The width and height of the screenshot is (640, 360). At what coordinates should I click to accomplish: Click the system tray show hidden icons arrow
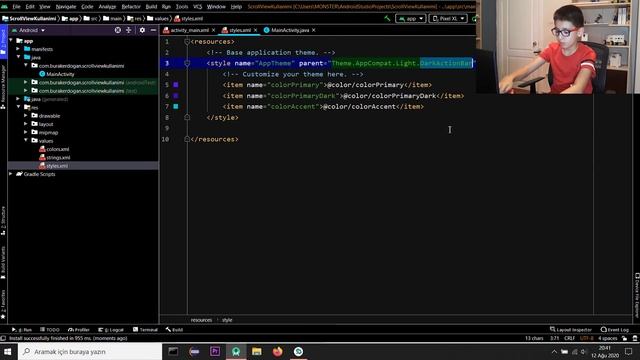tap(554, 351)
